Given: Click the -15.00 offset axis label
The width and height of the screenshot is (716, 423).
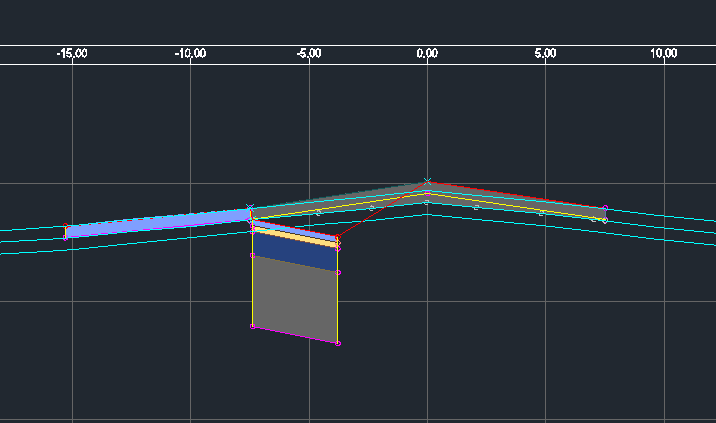Looking at the screenshot, I should (x=72, y=54).
